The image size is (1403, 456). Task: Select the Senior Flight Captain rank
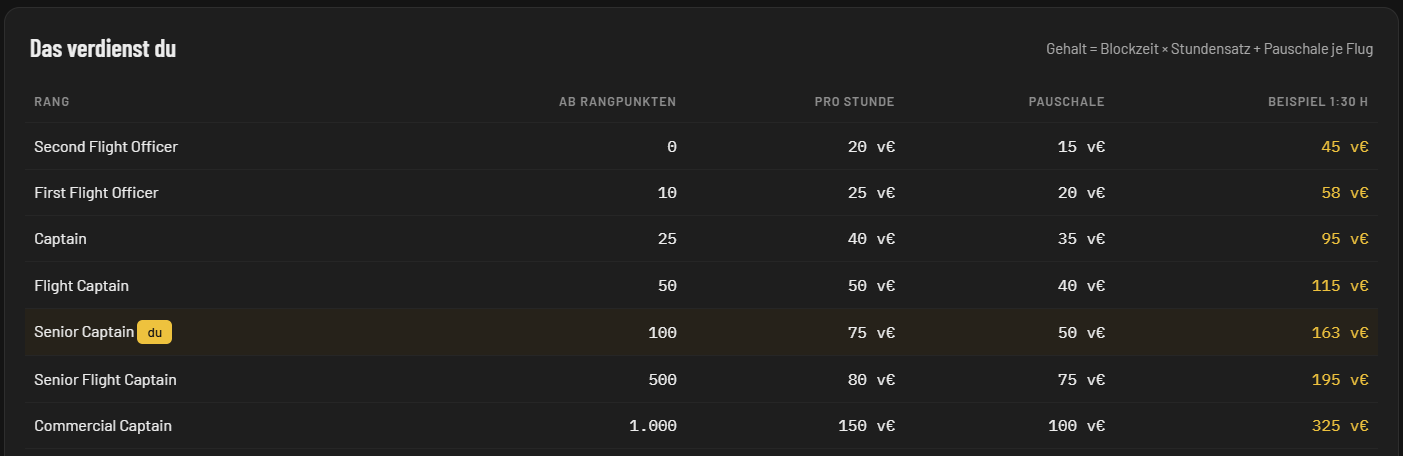[x=105, y=379]
